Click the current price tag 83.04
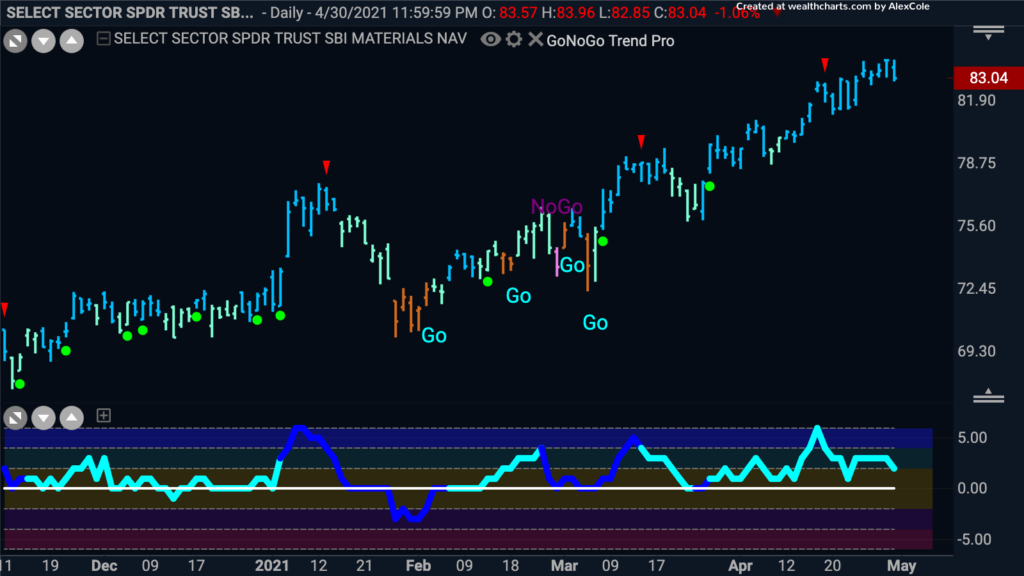 coord(988,78)
